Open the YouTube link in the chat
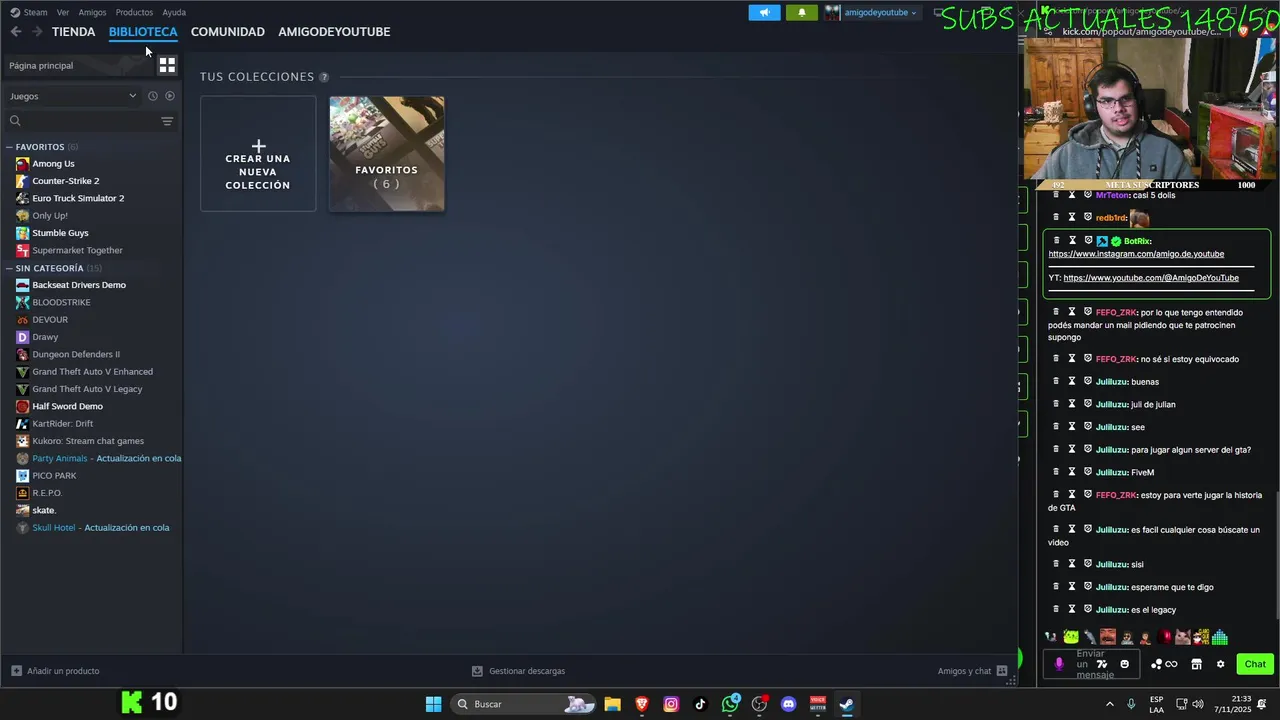The width and height of the screenshot is (1280, 720). [1151, 278]
